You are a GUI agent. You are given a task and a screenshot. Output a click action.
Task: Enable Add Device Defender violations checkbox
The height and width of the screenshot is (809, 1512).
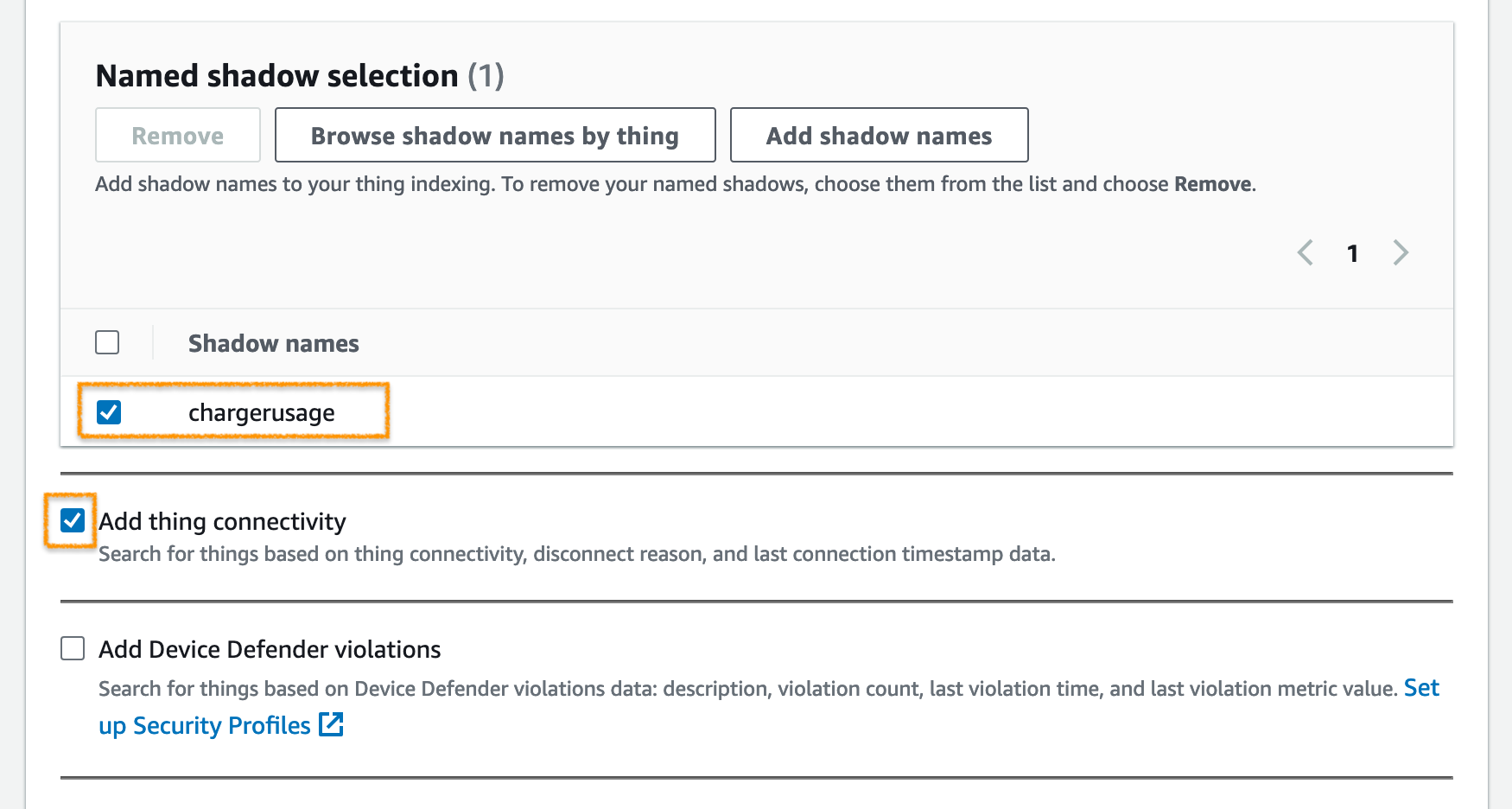[73, 648]
